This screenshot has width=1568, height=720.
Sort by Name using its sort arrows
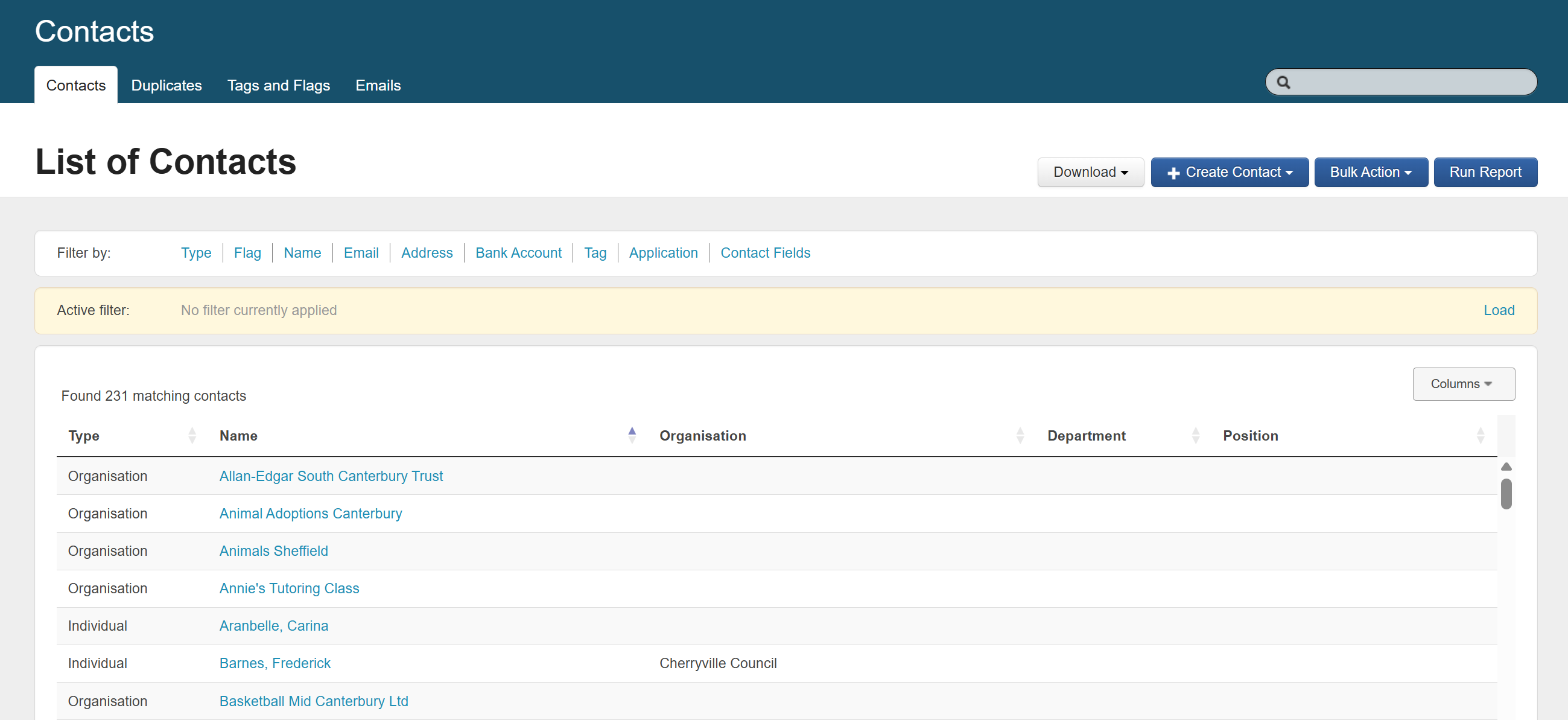(632, 436)
